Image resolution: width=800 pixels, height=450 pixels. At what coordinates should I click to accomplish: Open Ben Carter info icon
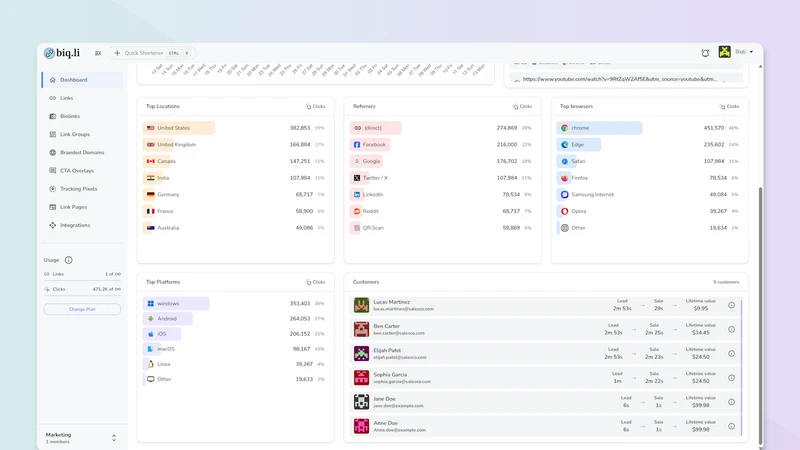[731, 330]
